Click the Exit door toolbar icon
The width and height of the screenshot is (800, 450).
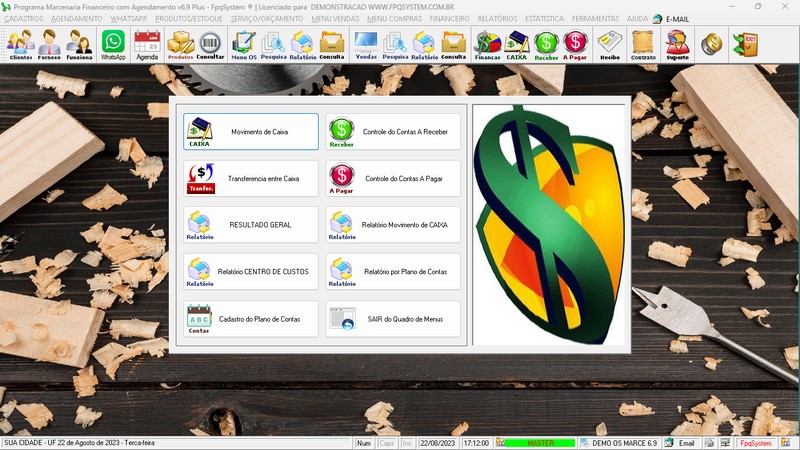tap(745, 45)
